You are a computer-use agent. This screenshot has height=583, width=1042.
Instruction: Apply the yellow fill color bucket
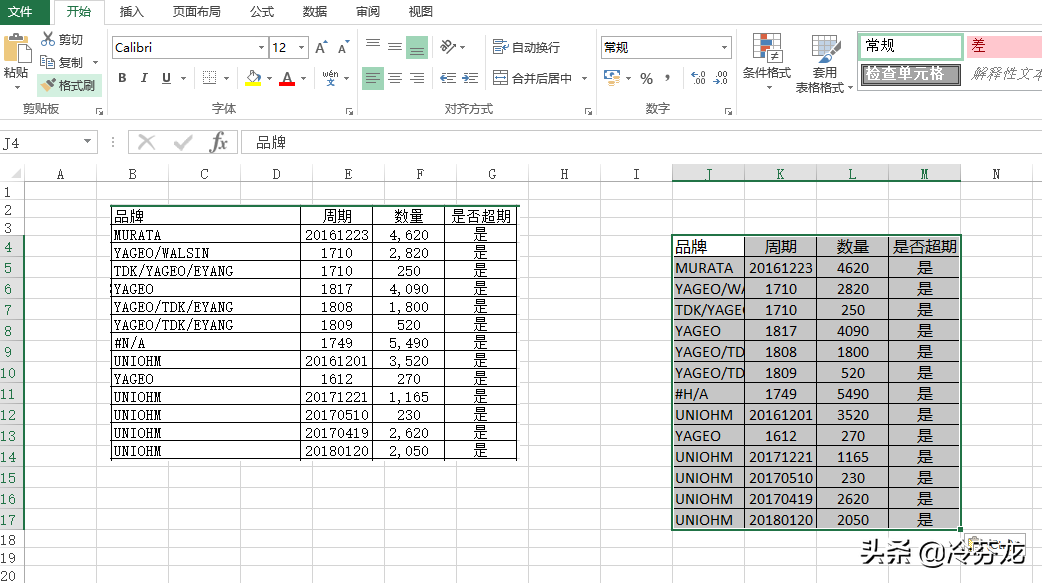253,78
